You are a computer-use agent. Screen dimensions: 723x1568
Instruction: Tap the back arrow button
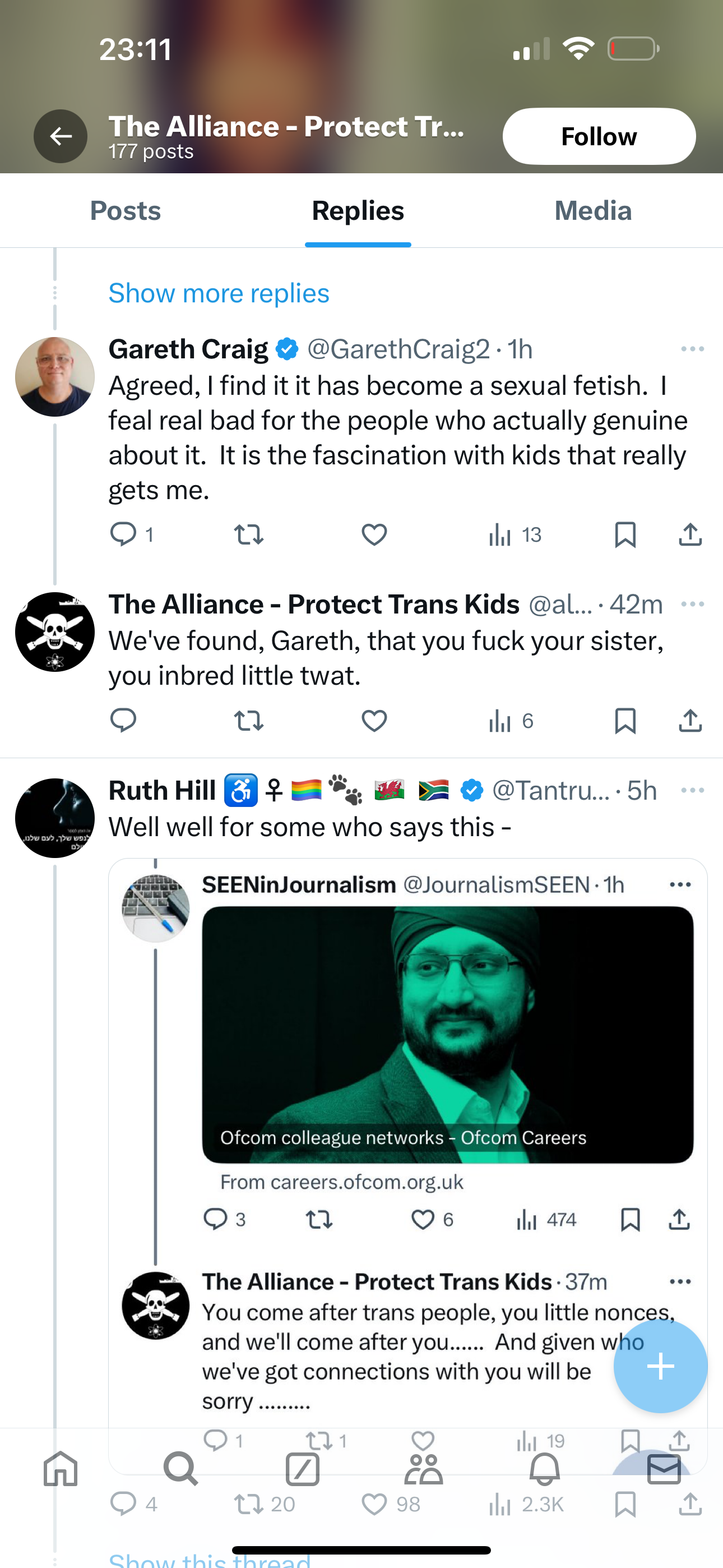tap(61, 136)
